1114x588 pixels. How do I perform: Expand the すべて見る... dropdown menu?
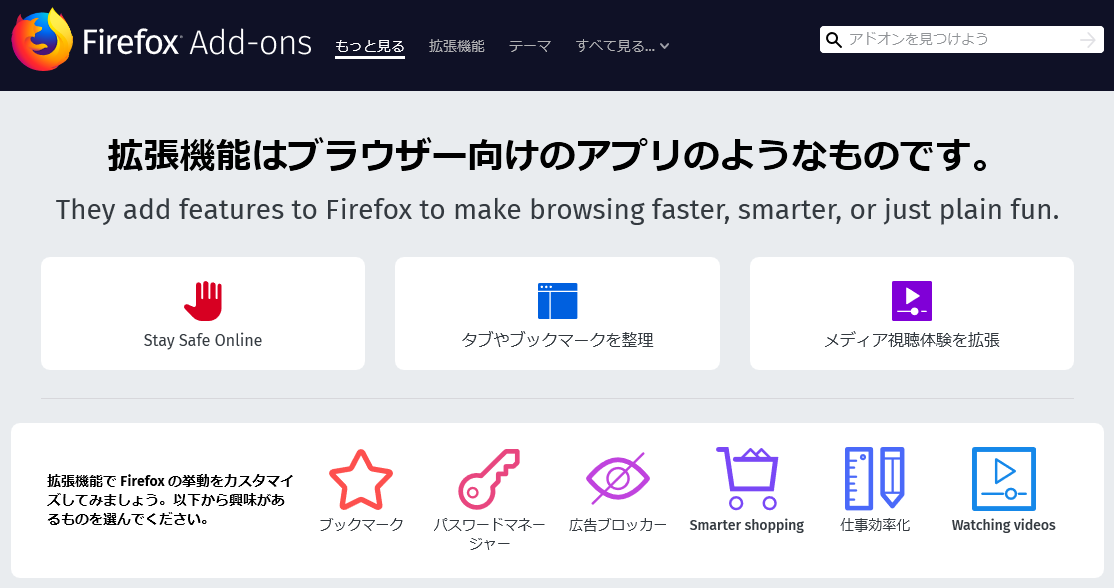point(622,46)
